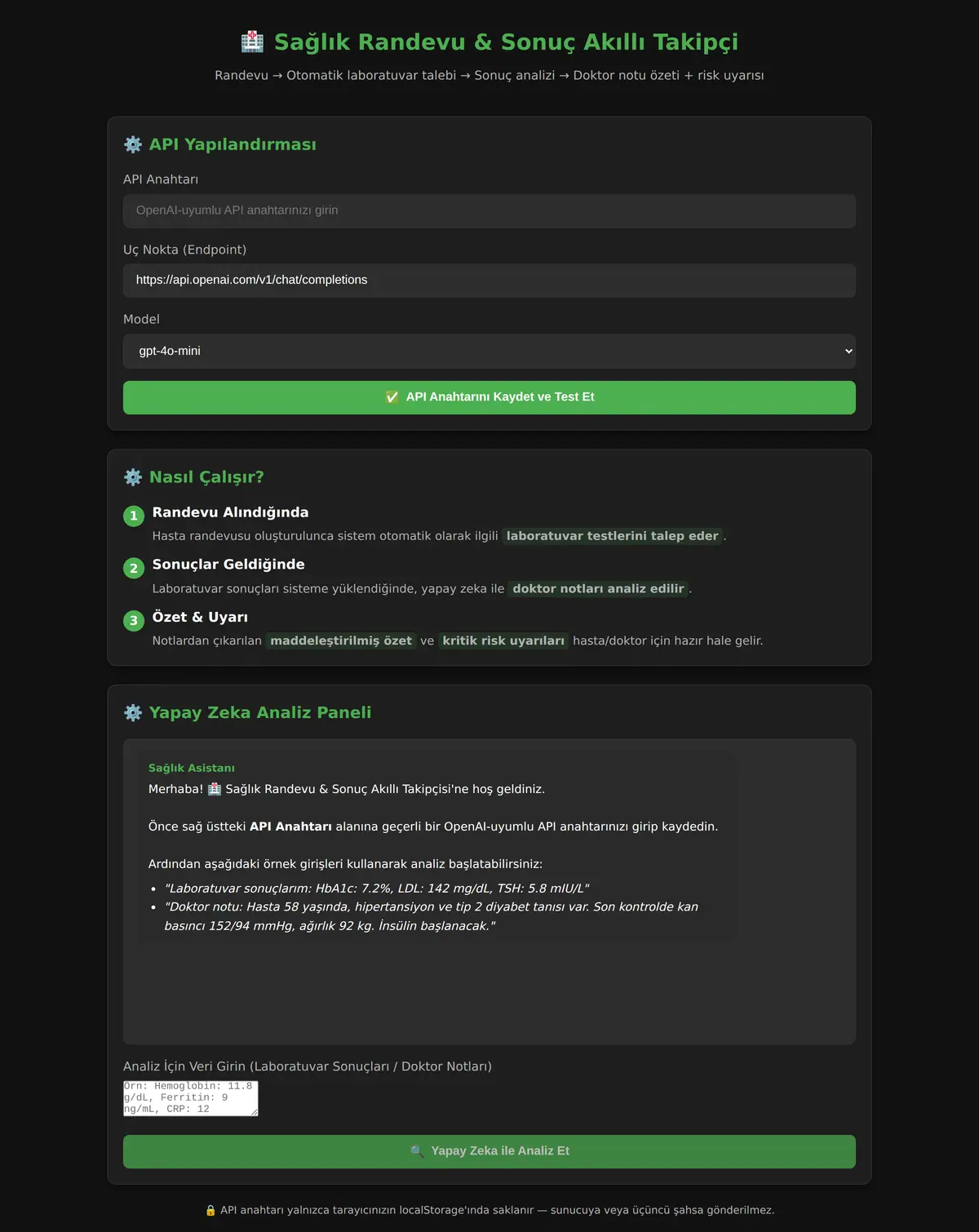Click the "Özet & Uyarı" step heading
The height and width of the screenshot is (1232, 979).
[200, 617]
